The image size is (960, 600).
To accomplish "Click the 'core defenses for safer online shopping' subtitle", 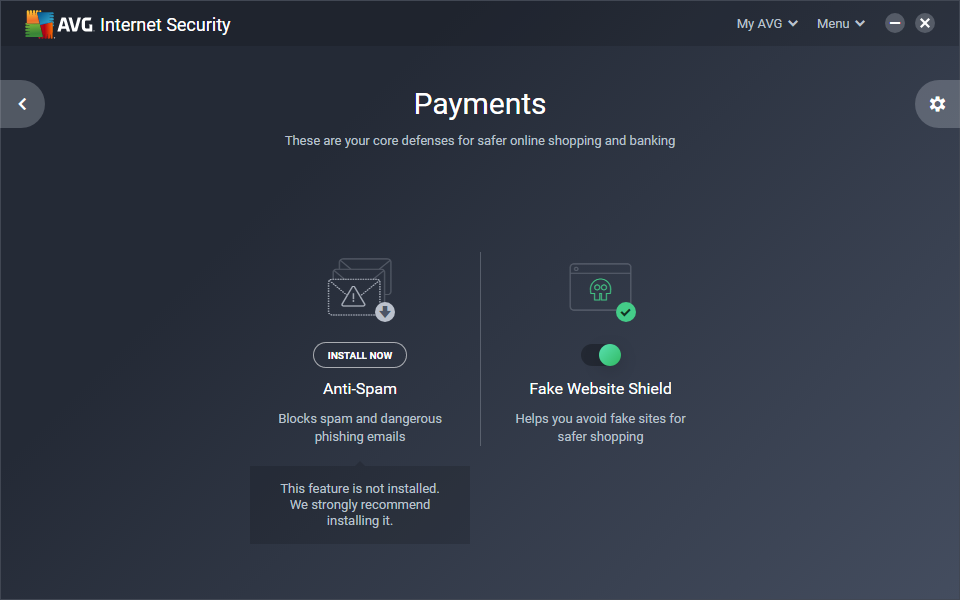I will (x=480, y=141).
